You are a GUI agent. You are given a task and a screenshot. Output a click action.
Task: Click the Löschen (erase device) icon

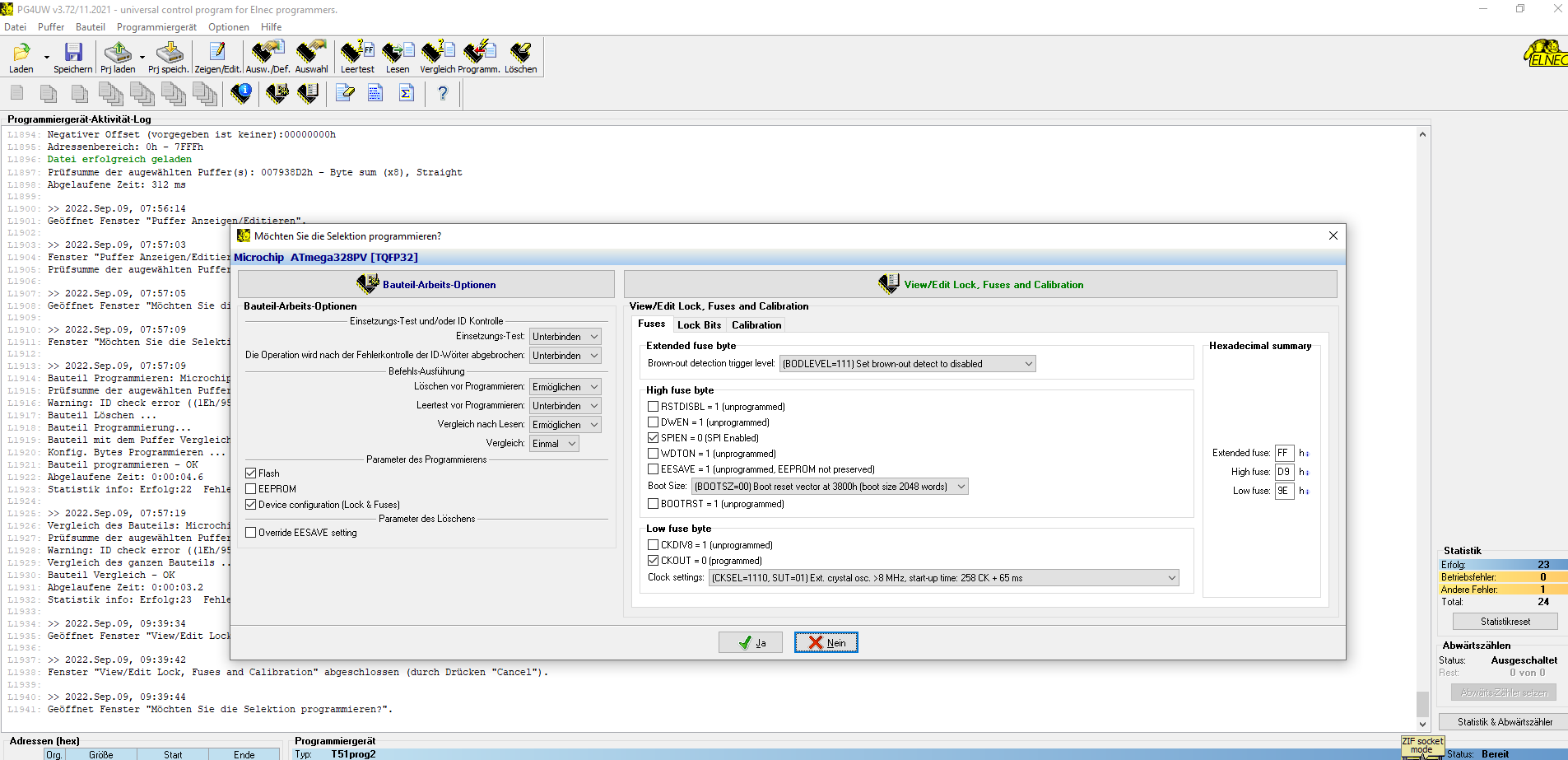click(x=520, y=52)
